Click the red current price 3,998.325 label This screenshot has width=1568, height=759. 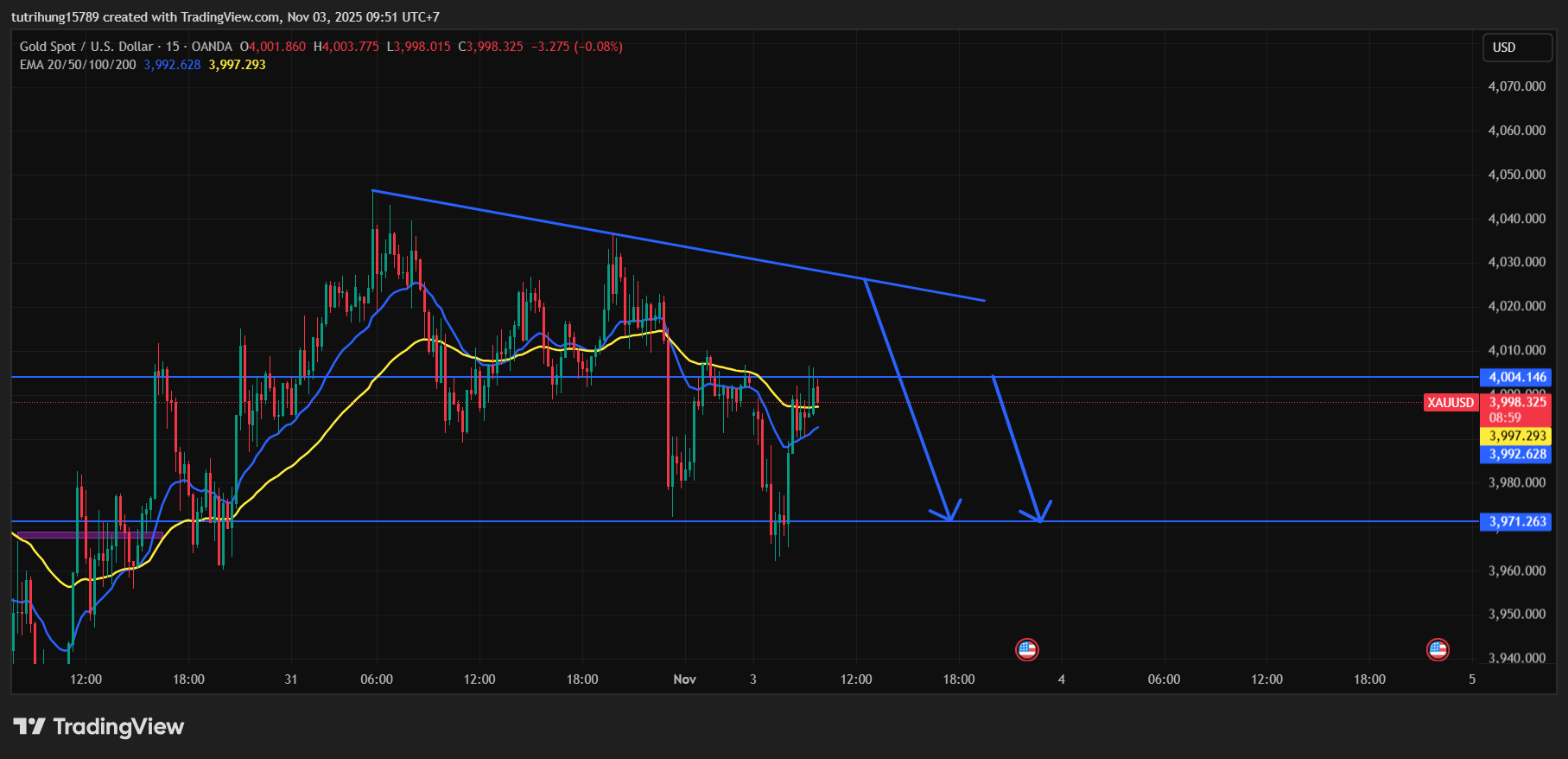pos(1517,403)
